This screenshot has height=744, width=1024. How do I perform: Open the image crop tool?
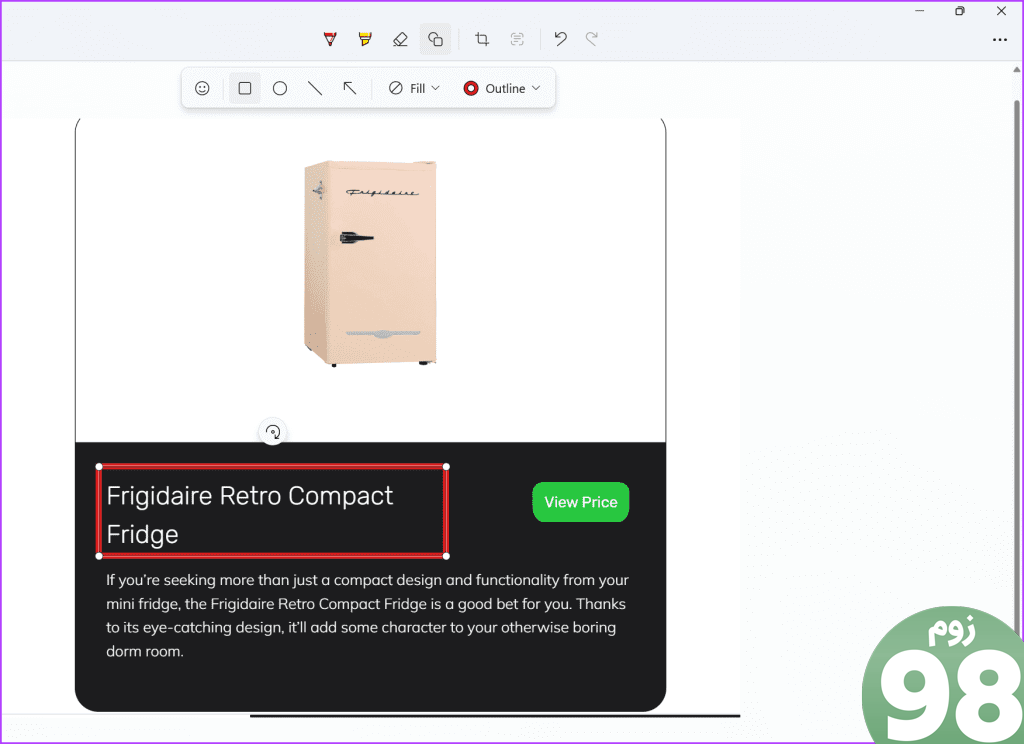pyautogui.click(x=482, y=39)
